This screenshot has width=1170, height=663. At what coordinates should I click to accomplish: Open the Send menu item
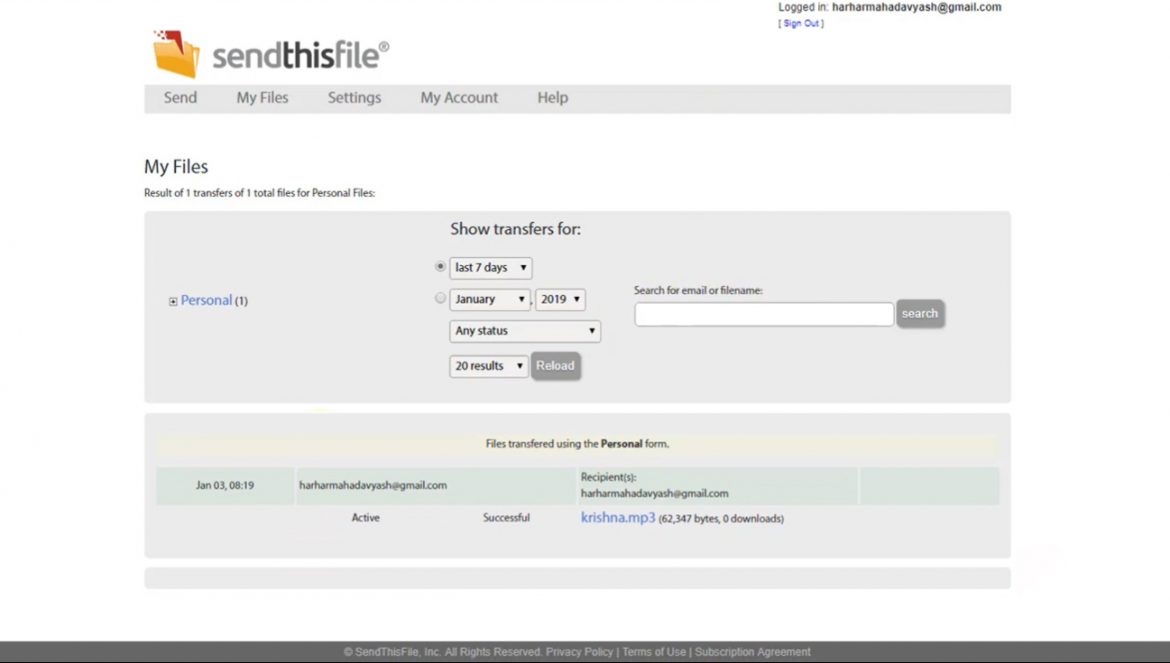click(x=180, y=97)
